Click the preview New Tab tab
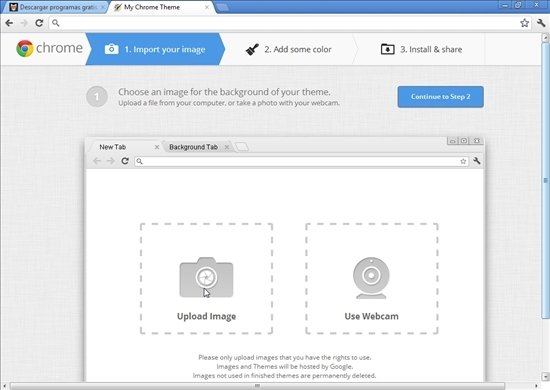Viewport: 550px width, 390px height. click(x=125, y=147)
